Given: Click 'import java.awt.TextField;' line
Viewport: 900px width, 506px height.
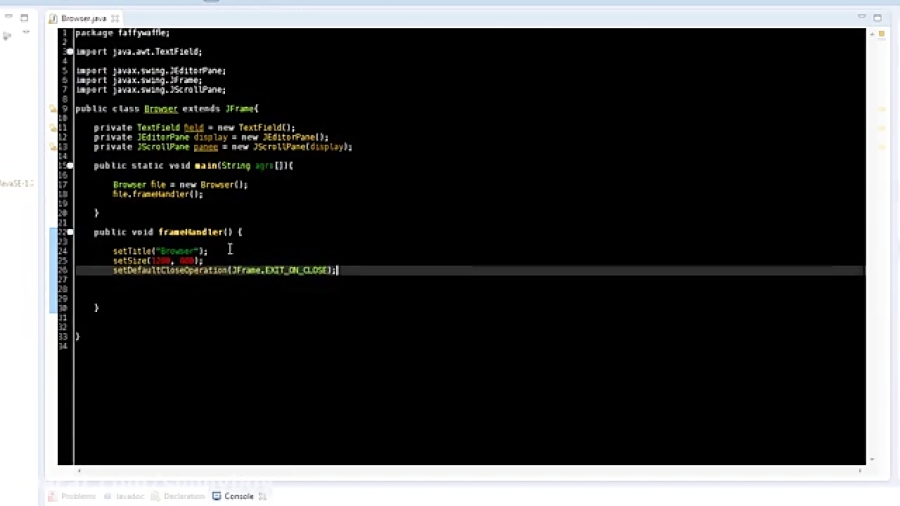Looking at the screenshot, I should click(x=138, y=52).
